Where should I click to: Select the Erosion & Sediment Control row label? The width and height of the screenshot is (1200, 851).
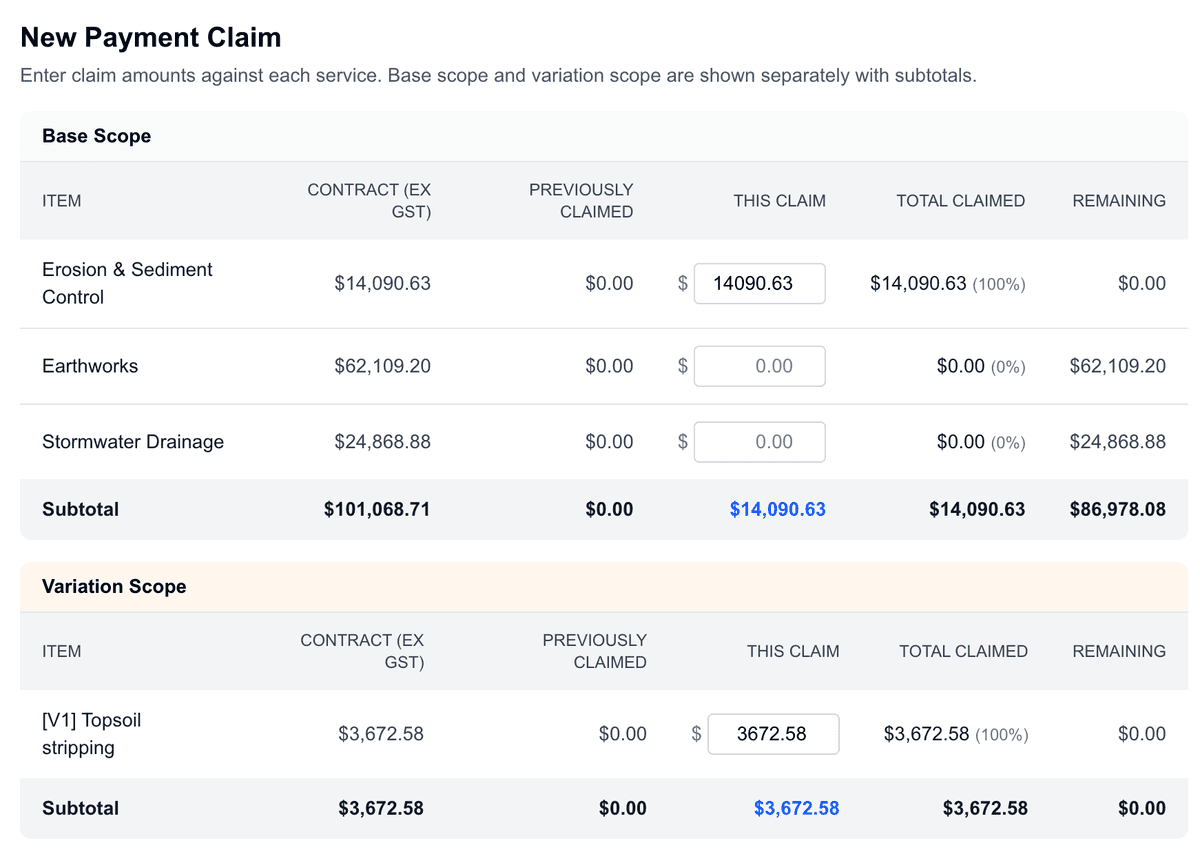(127, 283)
